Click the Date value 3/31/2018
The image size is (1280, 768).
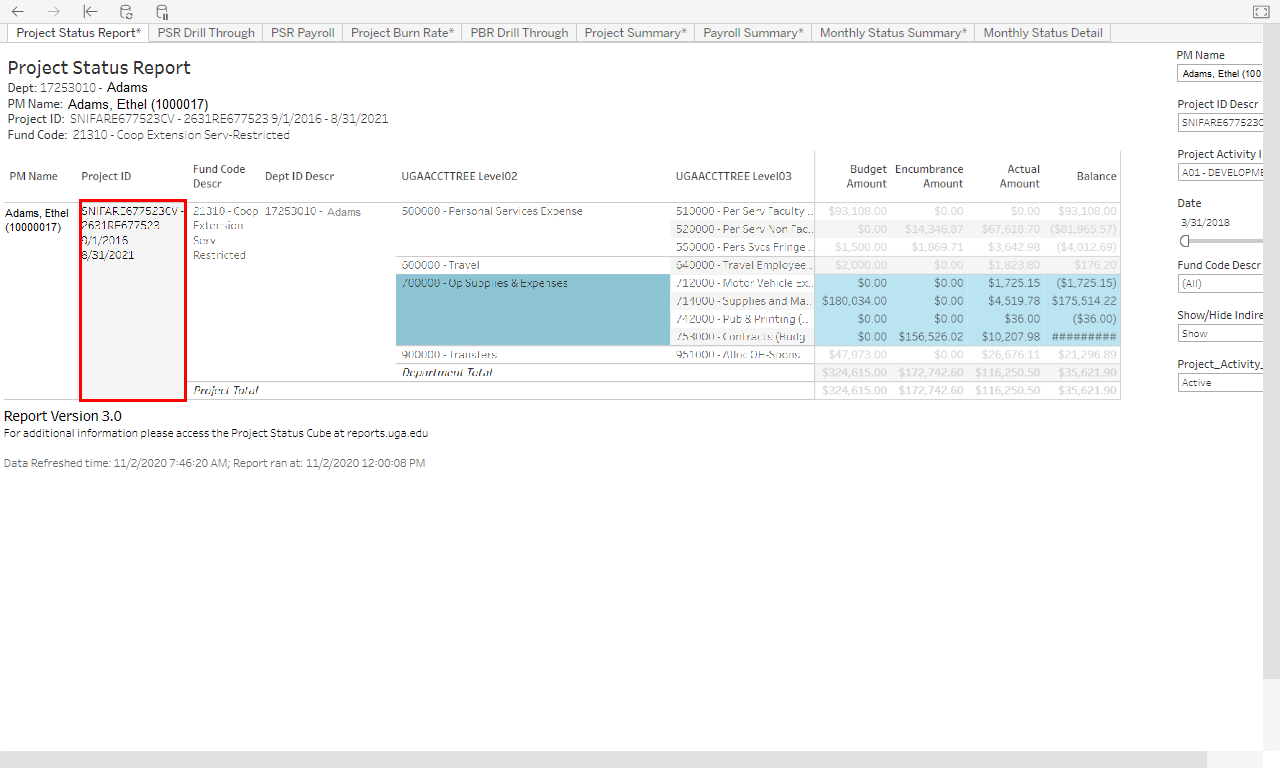tap(1205, 222)
